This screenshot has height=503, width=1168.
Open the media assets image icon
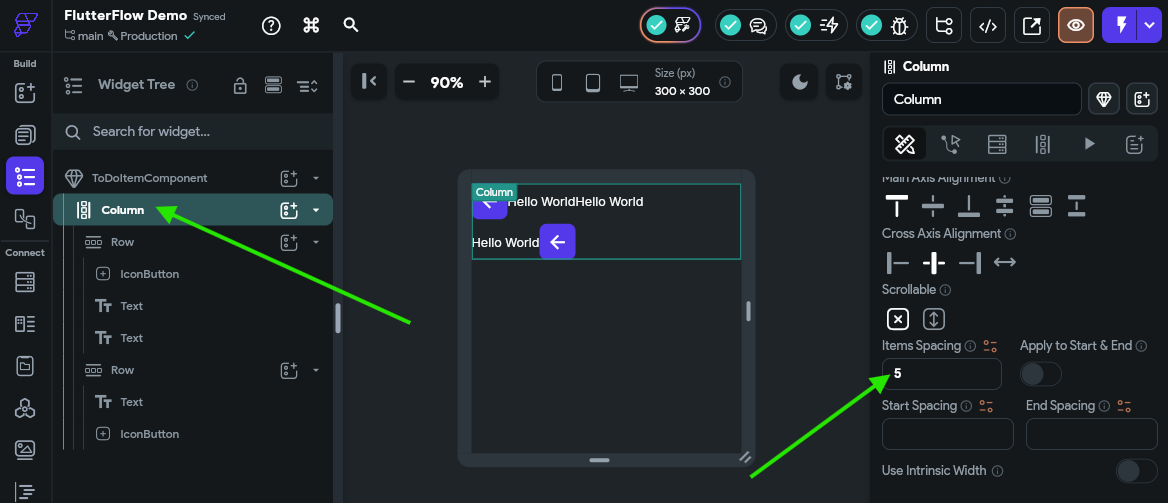25,449
